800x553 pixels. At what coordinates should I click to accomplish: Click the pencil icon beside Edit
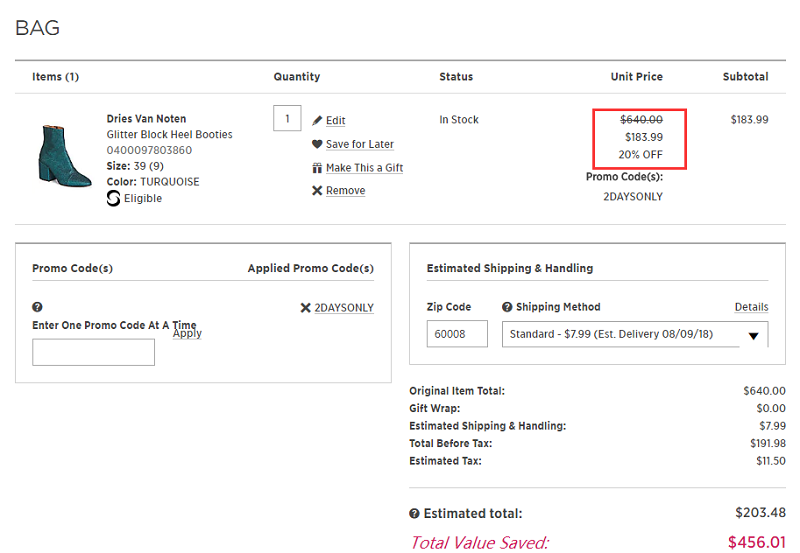[317, 120]
